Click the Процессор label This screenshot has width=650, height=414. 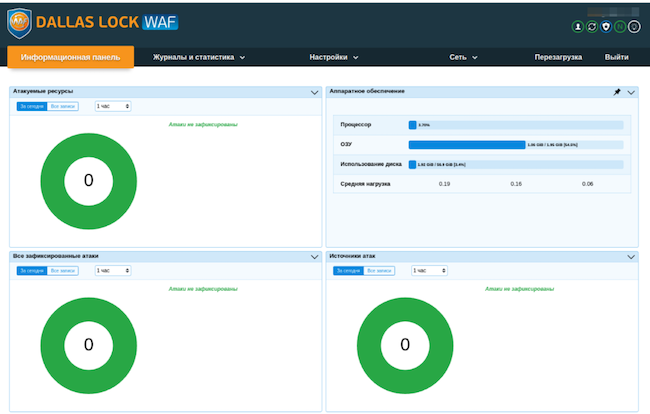pos(356,124)
